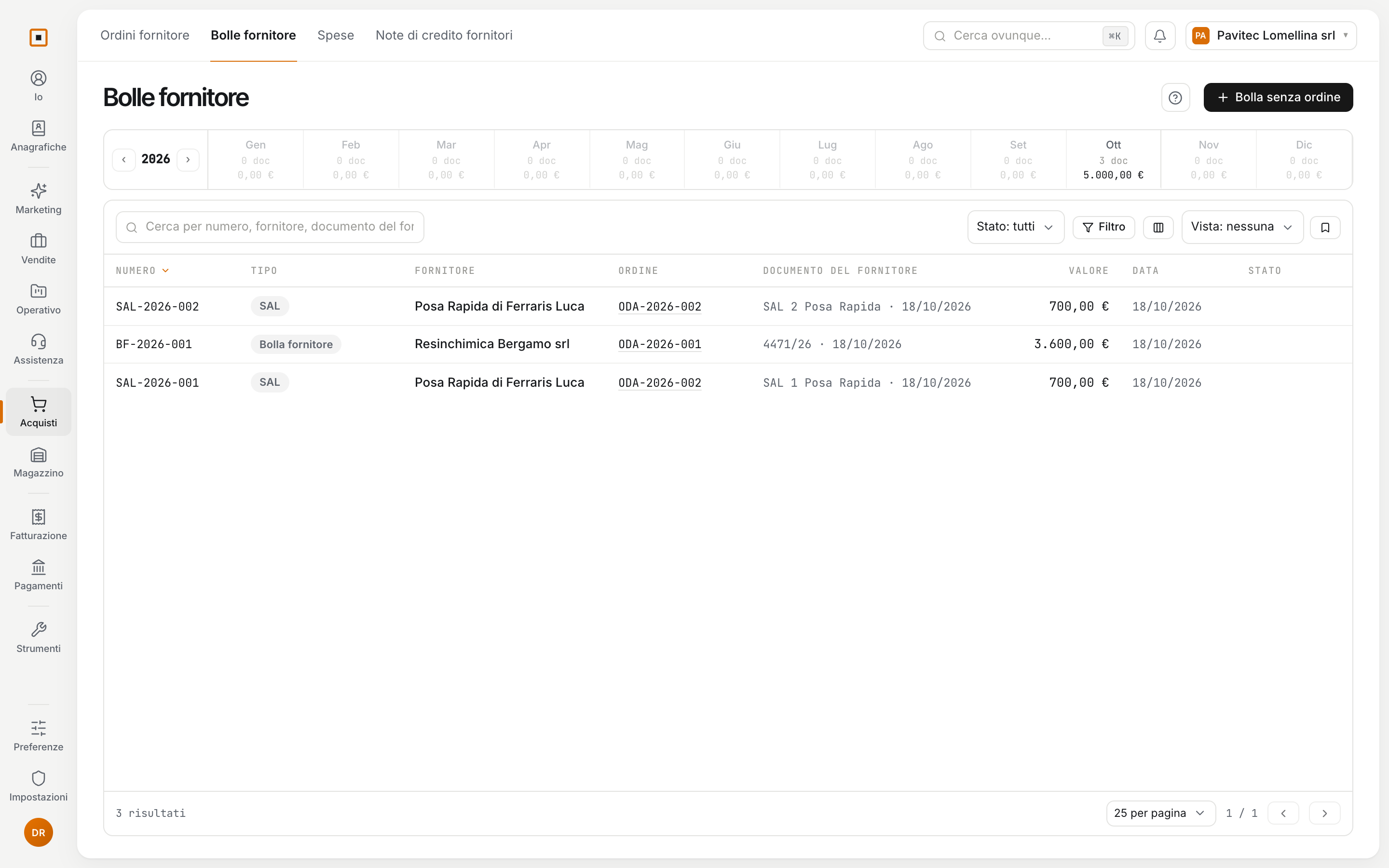Select Acquisti in the sidebar
This screenshot has height=868, width=1389.
39,412
